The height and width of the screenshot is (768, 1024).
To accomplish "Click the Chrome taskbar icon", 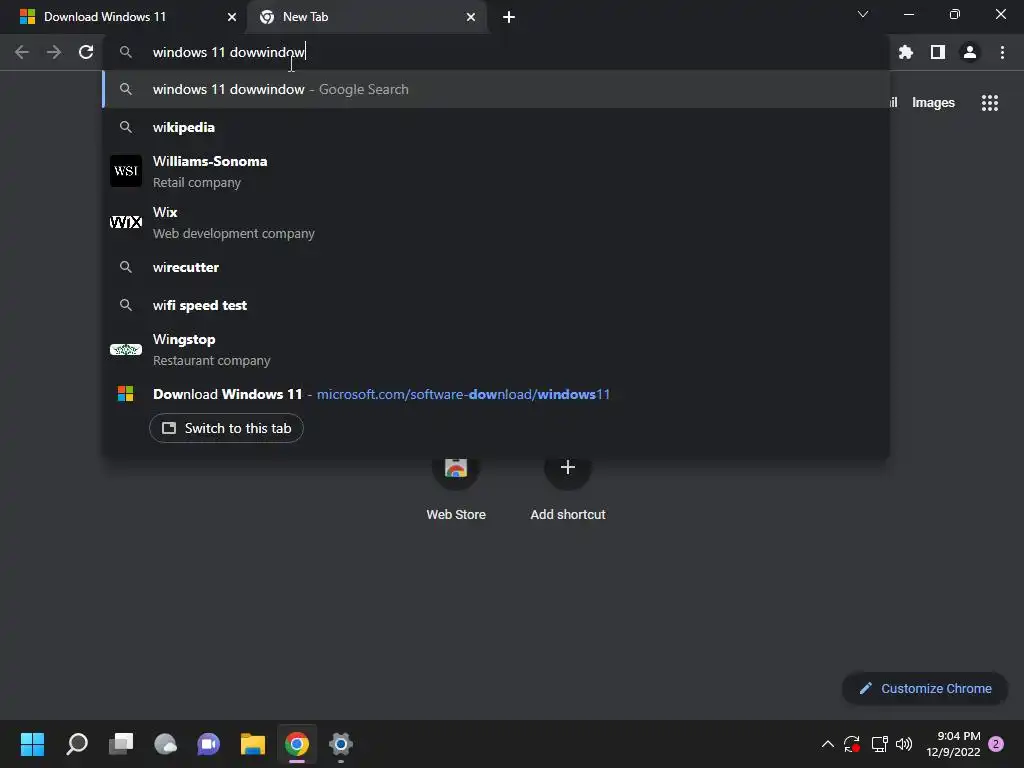I will coord(296,744).
